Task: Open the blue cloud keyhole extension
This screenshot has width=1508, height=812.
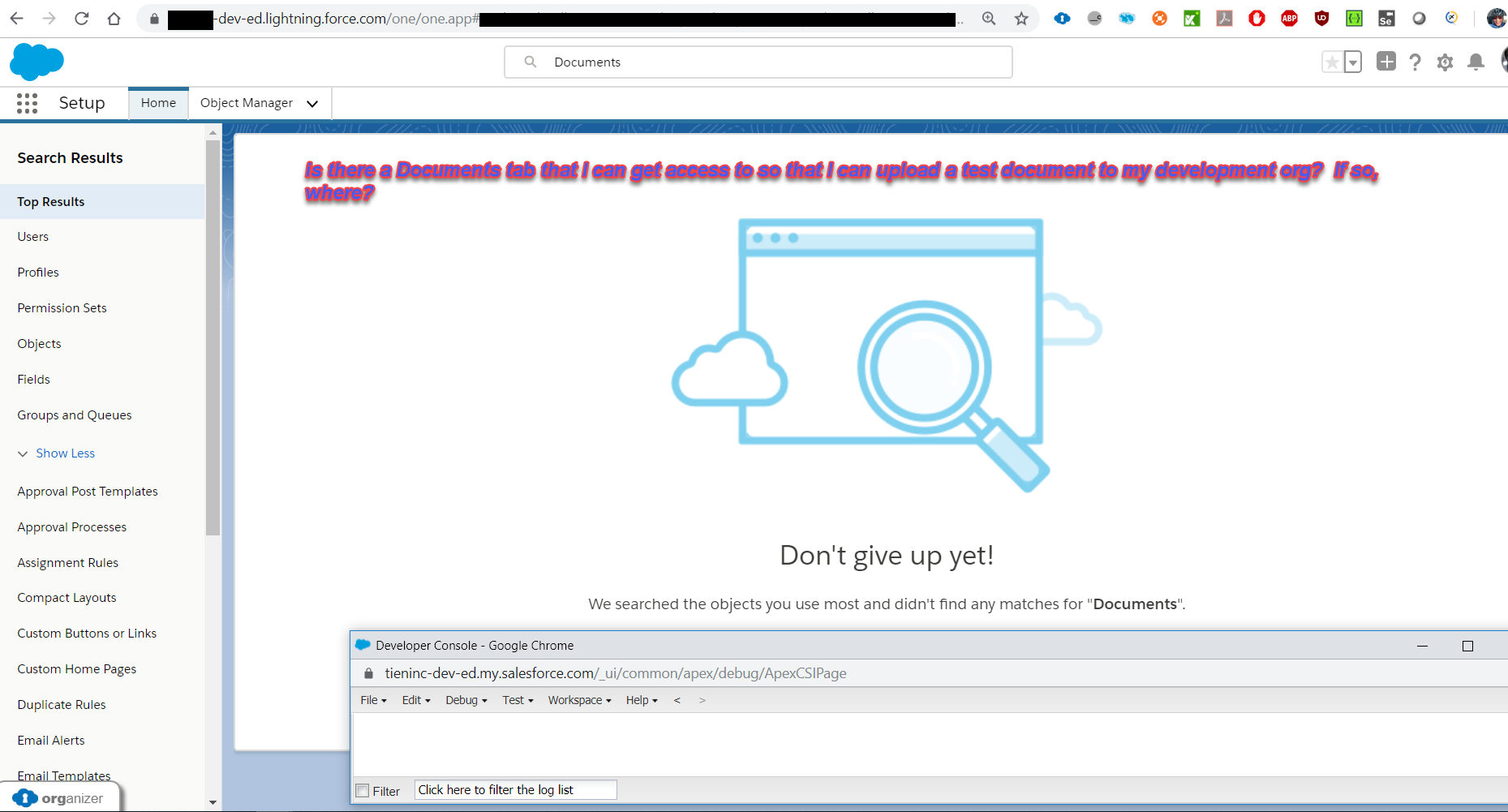Action: (x=1062, y=18)
